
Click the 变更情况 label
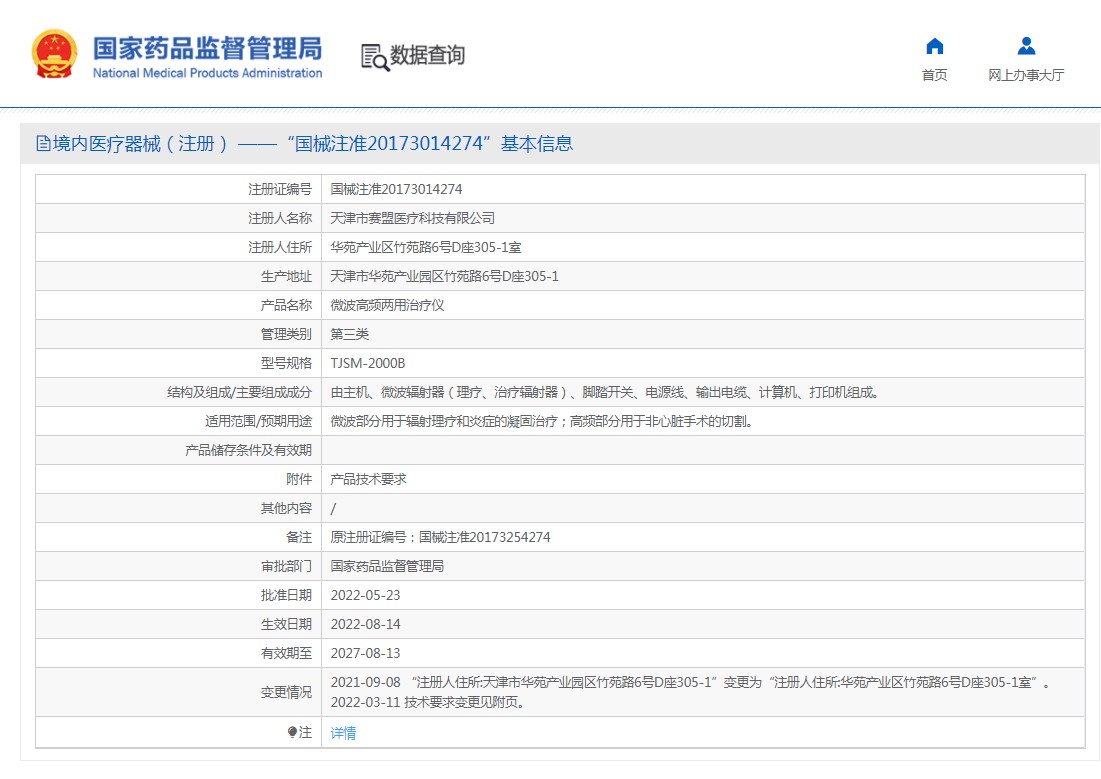point(286,693)
